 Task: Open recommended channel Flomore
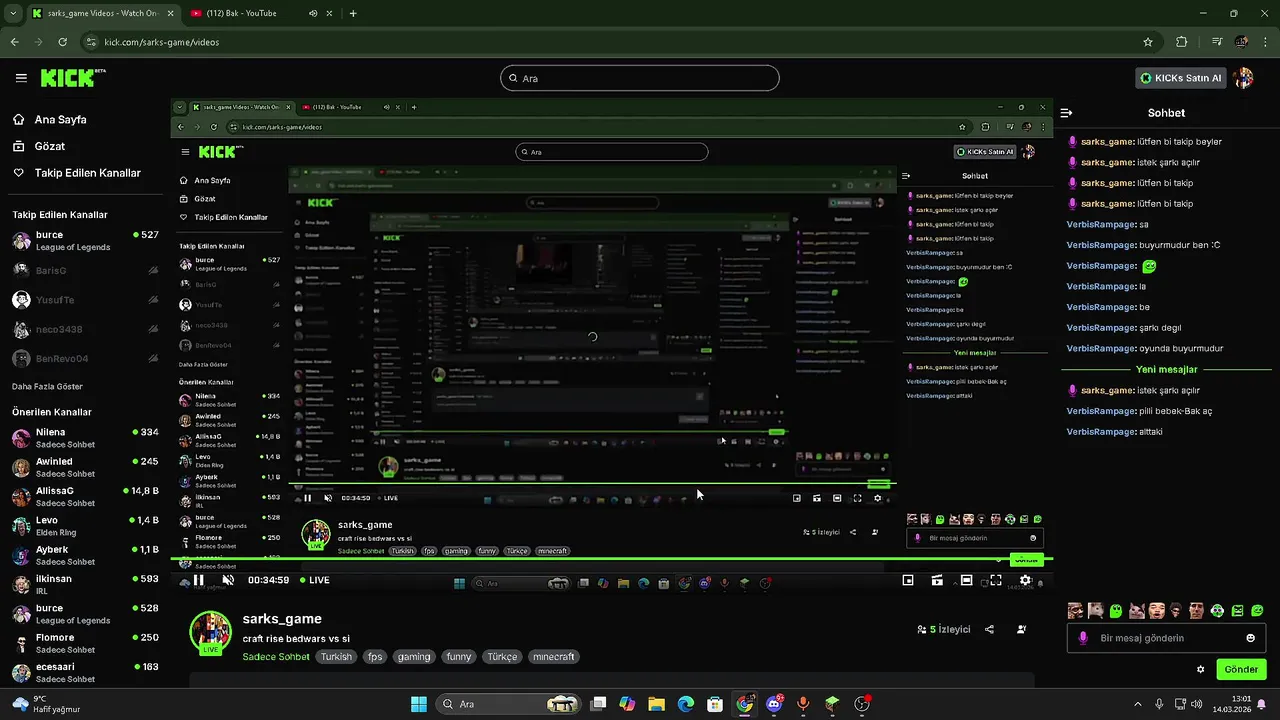click(86, 643)
